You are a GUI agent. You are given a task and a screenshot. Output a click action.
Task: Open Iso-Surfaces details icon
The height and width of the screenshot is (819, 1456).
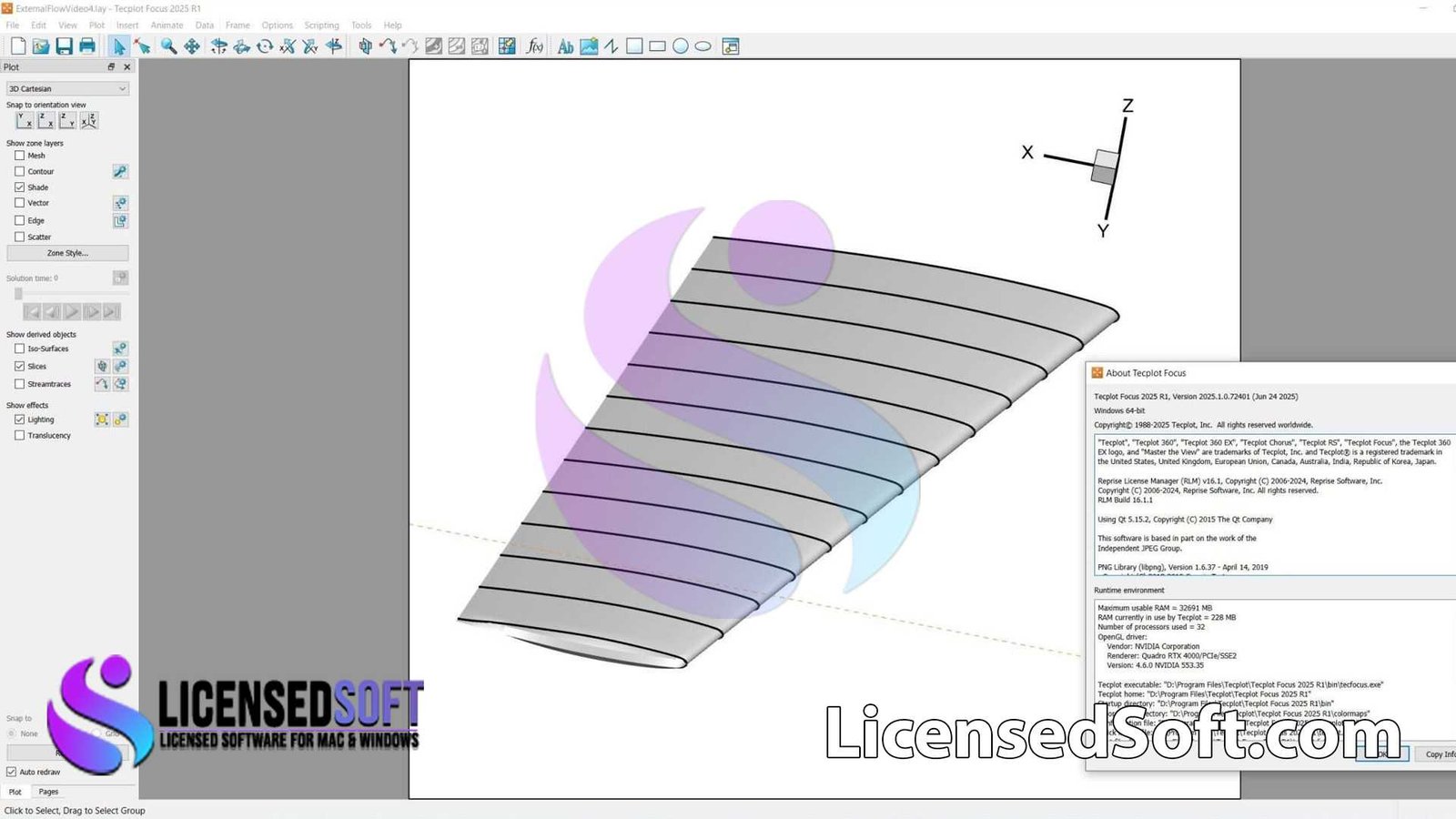pyautogui.click(x=120, y=349)
